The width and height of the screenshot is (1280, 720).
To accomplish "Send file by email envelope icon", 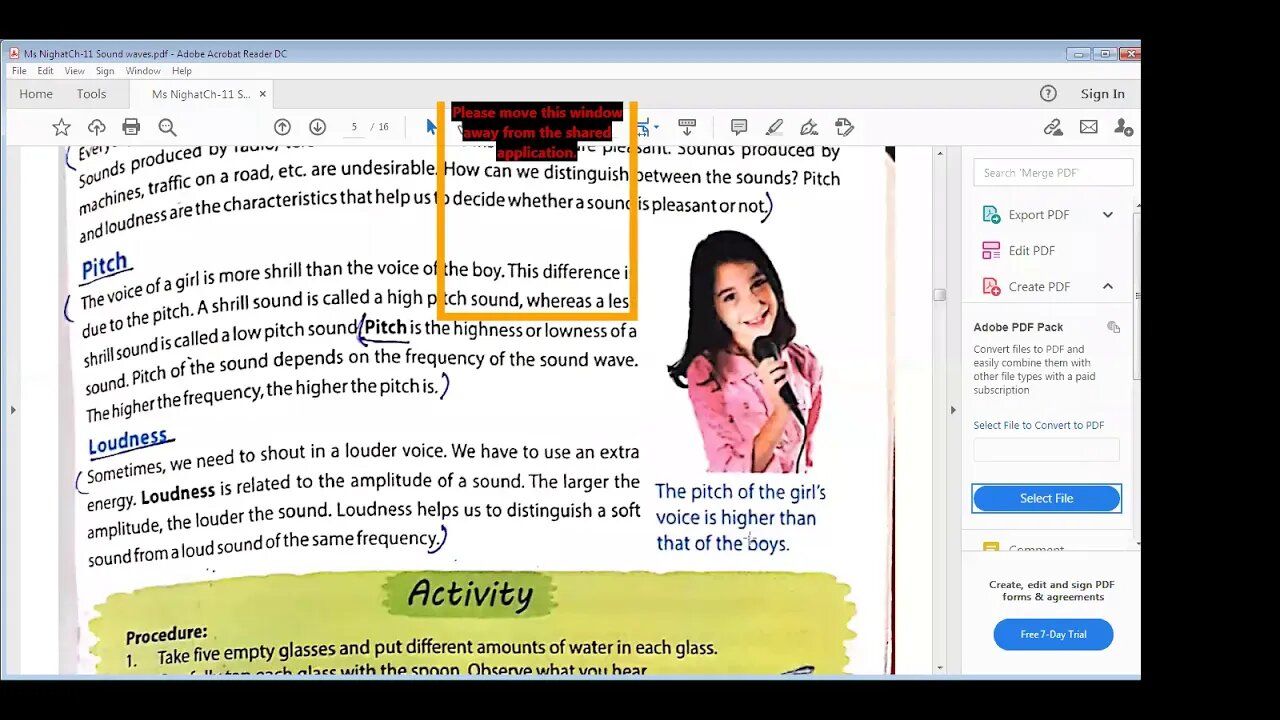I will coord(1088,127).
